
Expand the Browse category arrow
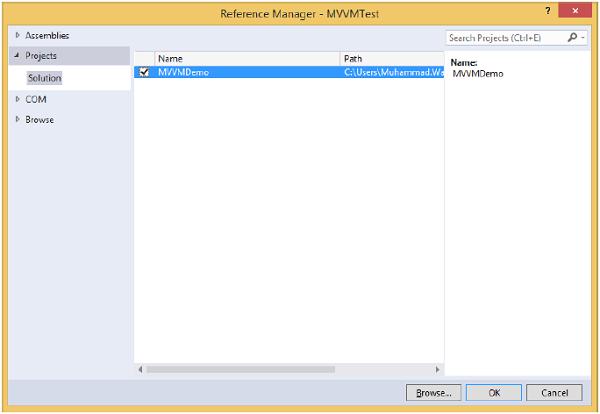click(x=17, y=120)
